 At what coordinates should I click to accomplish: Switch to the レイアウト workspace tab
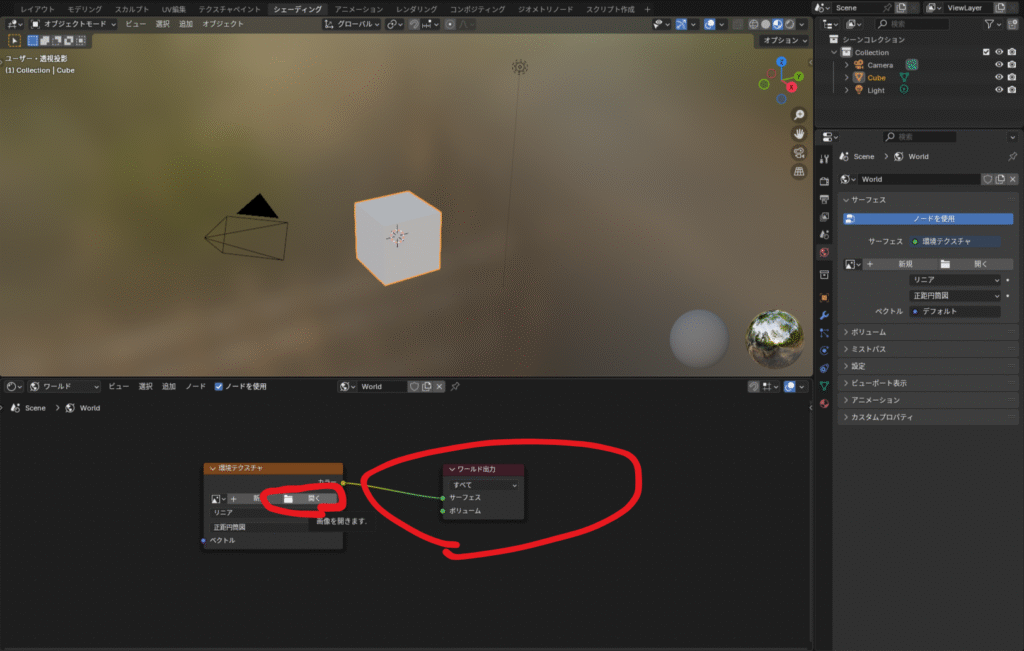pyautogui.click(x=37, y=9)
